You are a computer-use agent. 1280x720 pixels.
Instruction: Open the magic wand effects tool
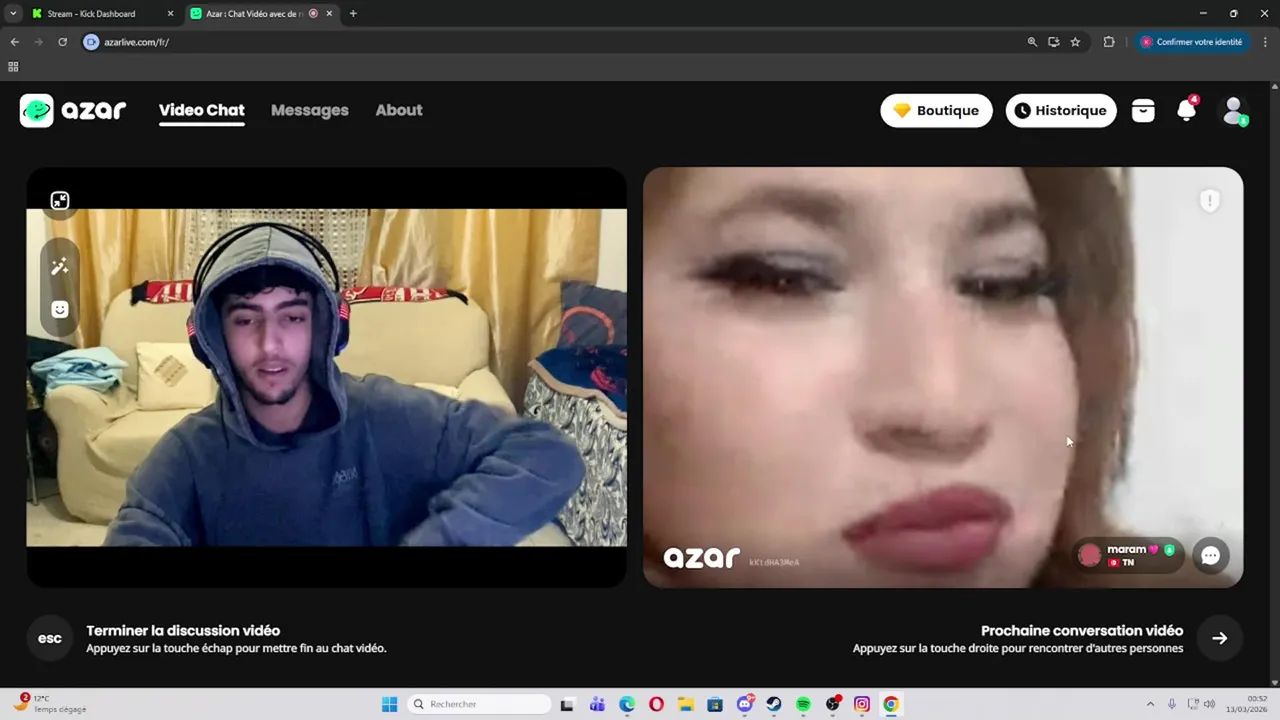point(60,266)
